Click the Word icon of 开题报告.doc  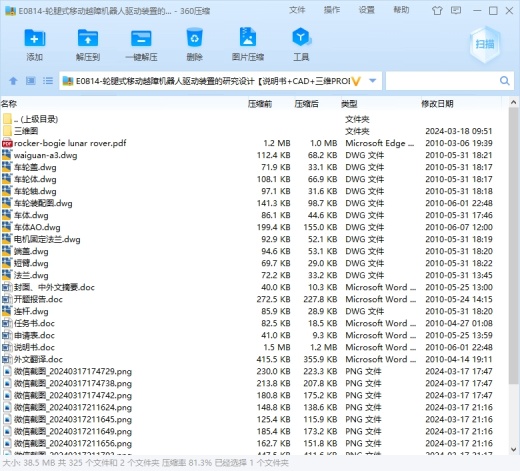click(x=7, y=299)
